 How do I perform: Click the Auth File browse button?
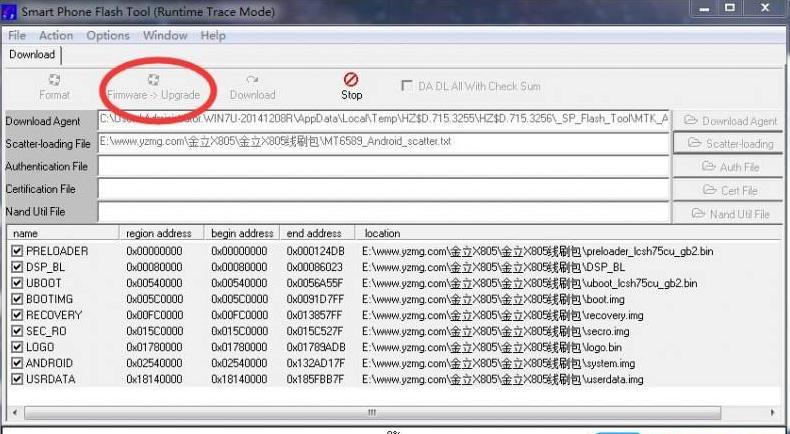[x=731, y=167]
